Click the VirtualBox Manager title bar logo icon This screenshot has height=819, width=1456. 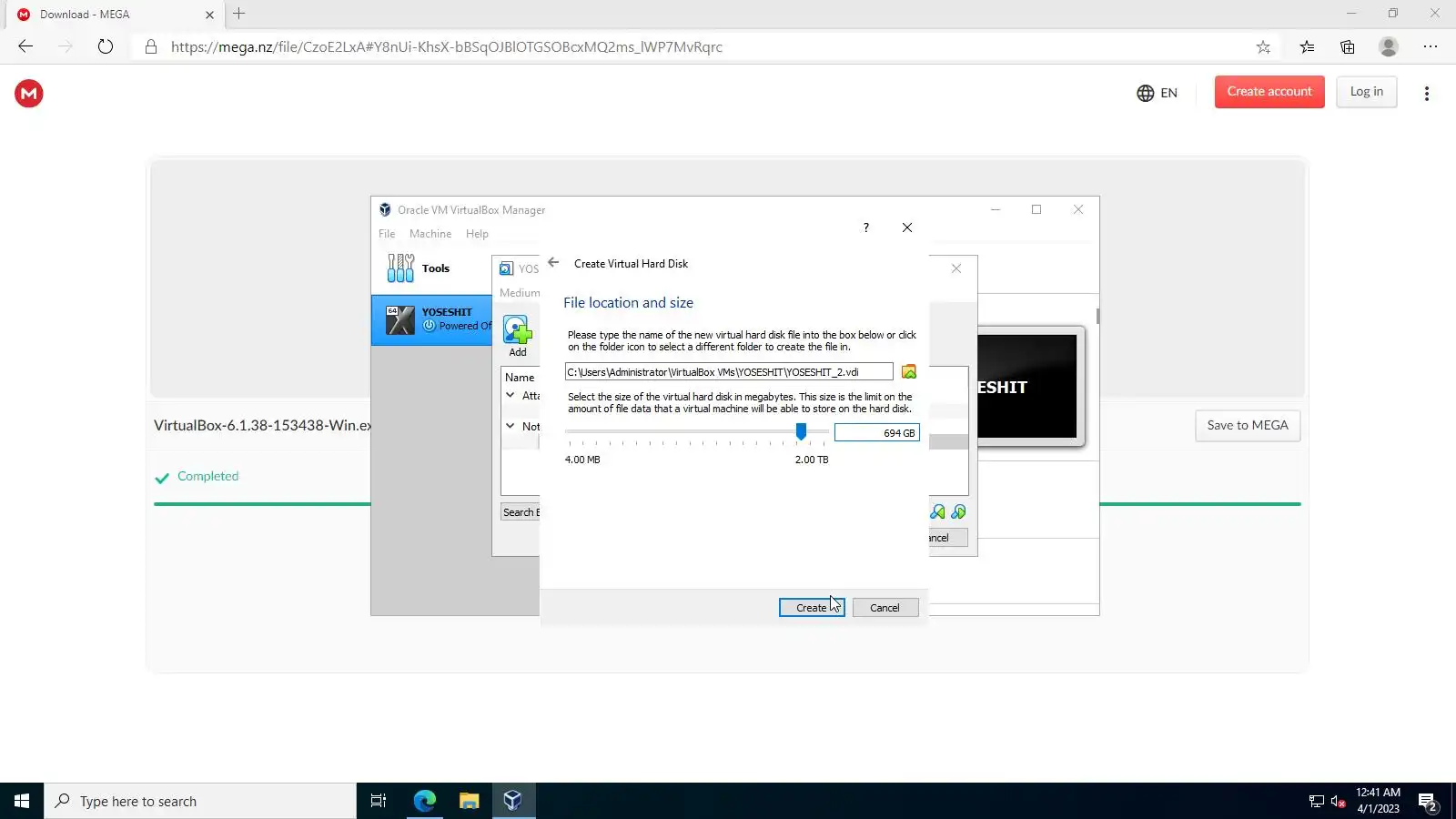click(385, 209)
